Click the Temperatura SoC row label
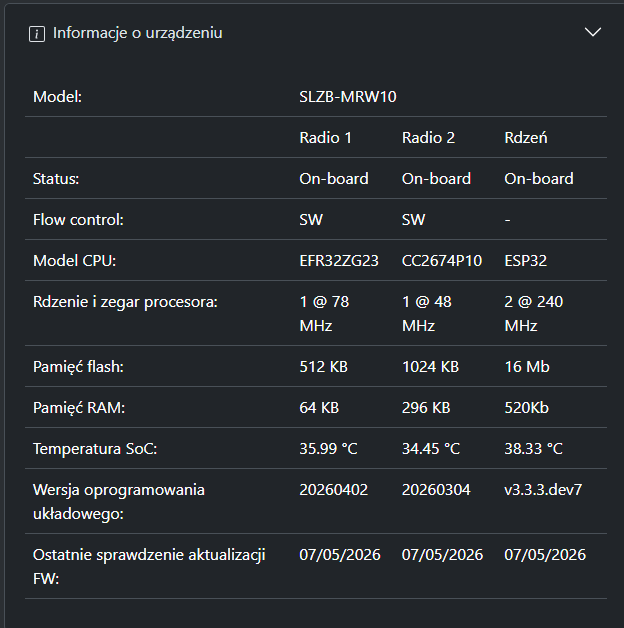The height and width of the screenshot is (628, 624). click(x=95, y=449)
